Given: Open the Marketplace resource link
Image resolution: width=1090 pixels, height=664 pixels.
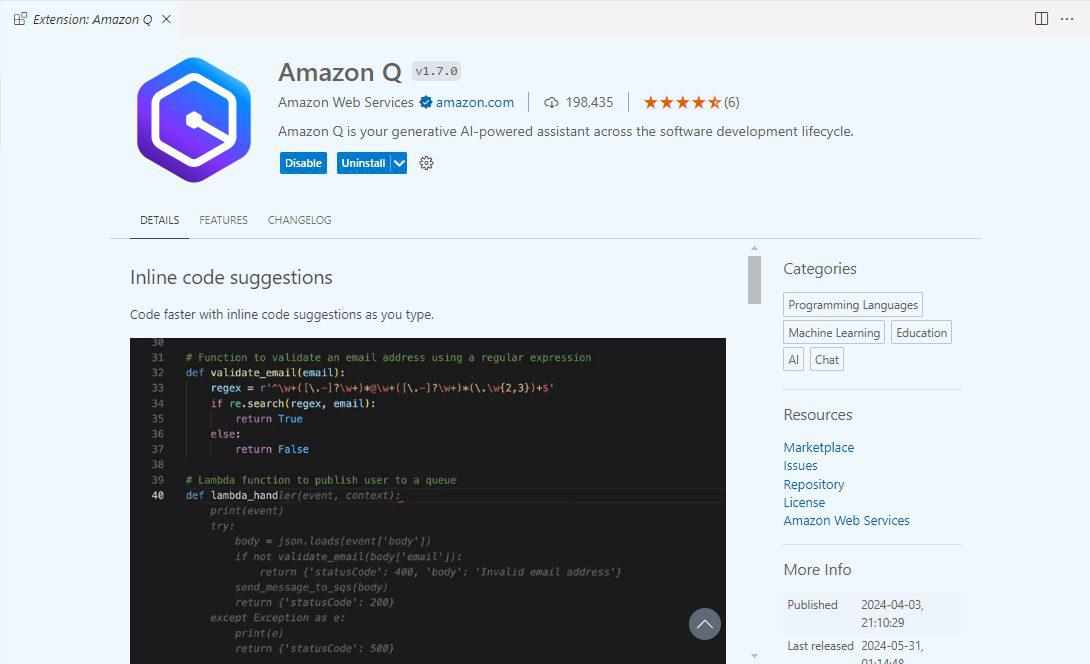Looking at the screenshot, I should [819, 447].
